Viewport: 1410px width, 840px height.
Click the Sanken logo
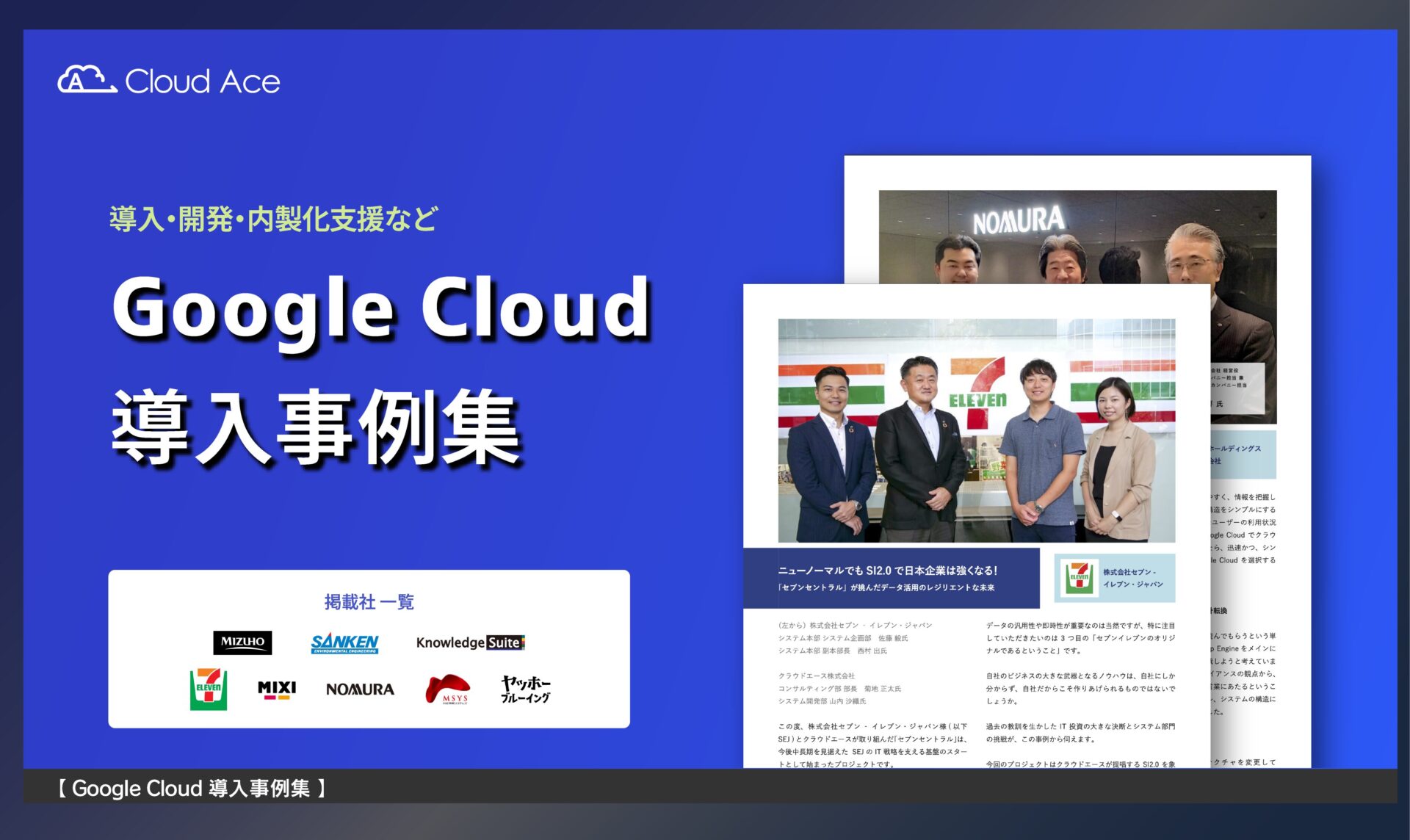pyautogui.click(x=344, y=643)
